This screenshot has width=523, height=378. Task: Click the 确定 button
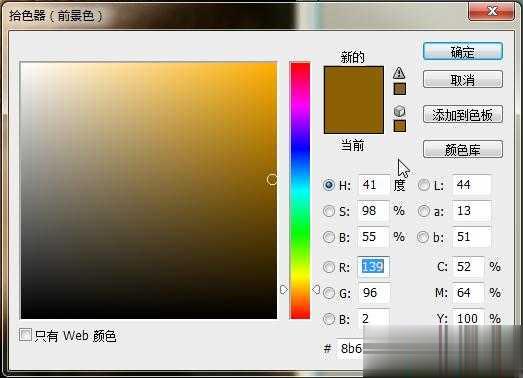click(463, 52)
